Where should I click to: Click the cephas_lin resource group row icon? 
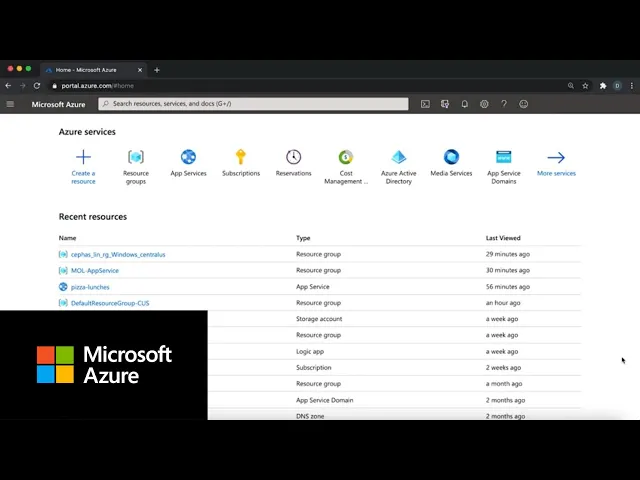click(63, 254)
